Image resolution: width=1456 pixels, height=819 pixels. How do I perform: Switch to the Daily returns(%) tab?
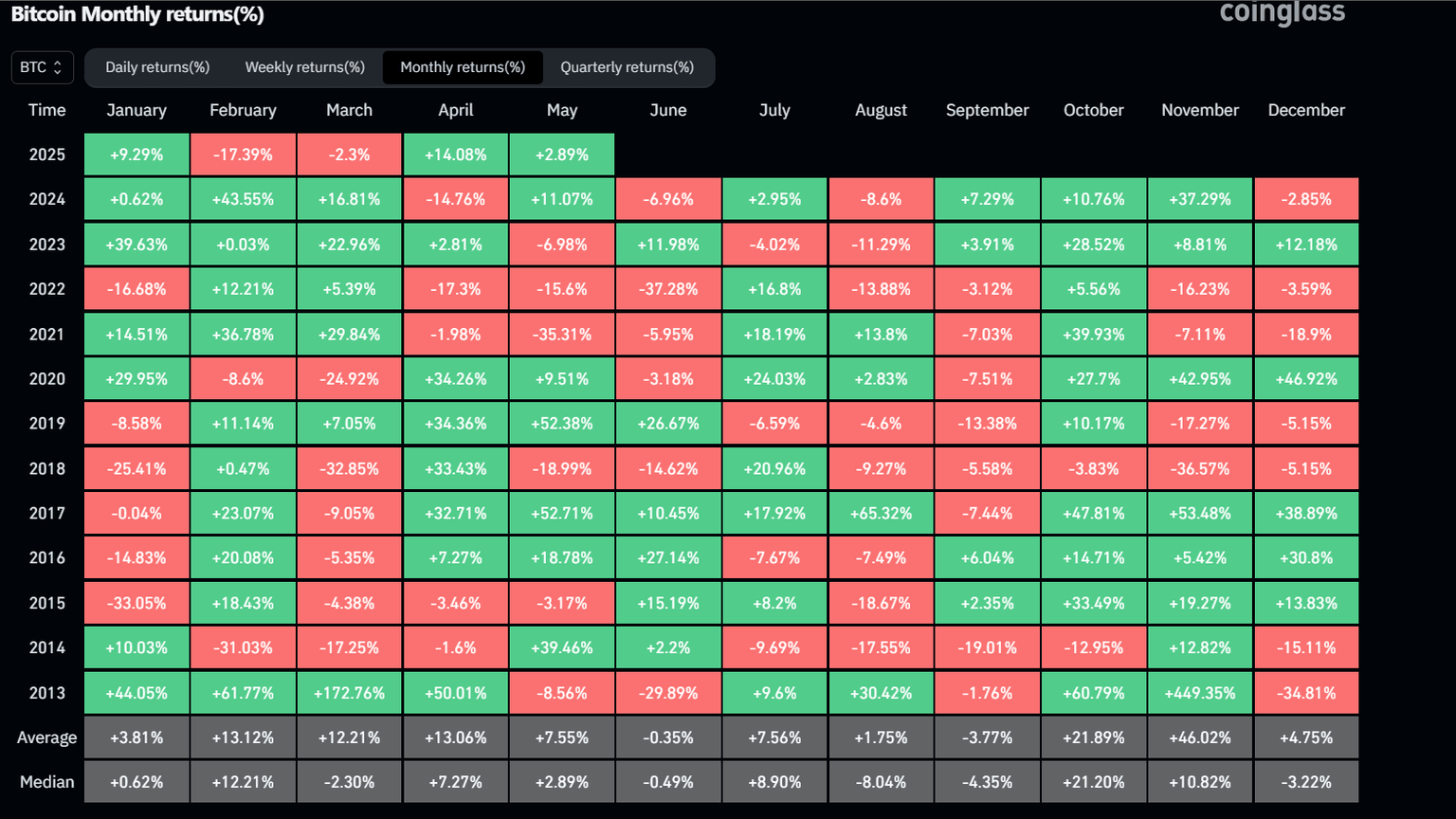157,66
